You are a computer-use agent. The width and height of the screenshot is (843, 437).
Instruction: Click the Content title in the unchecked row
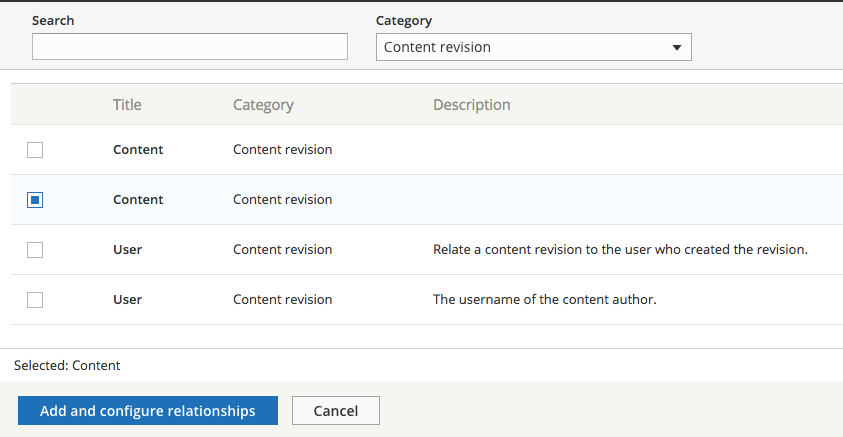click(138, 150)
